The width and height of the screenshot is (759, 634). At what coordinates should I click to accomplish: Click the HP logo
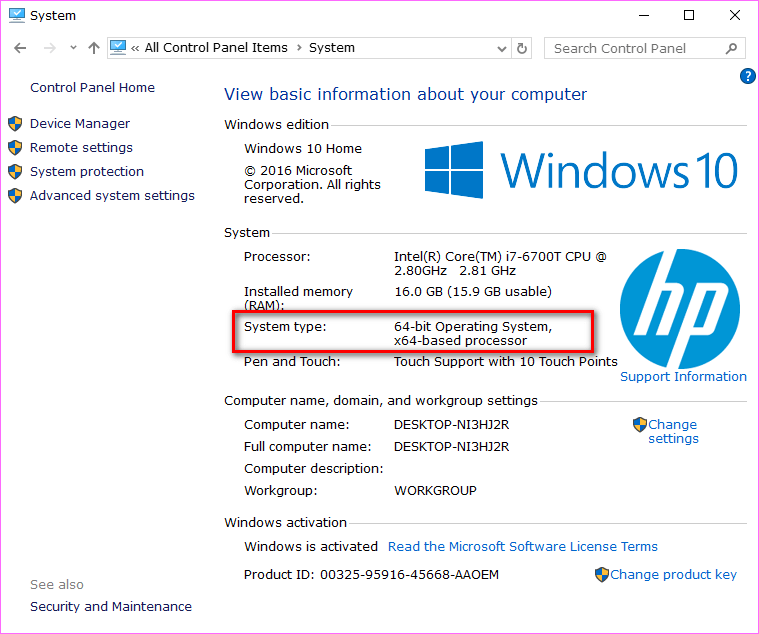pyautogui.click(x=680, y=309)
